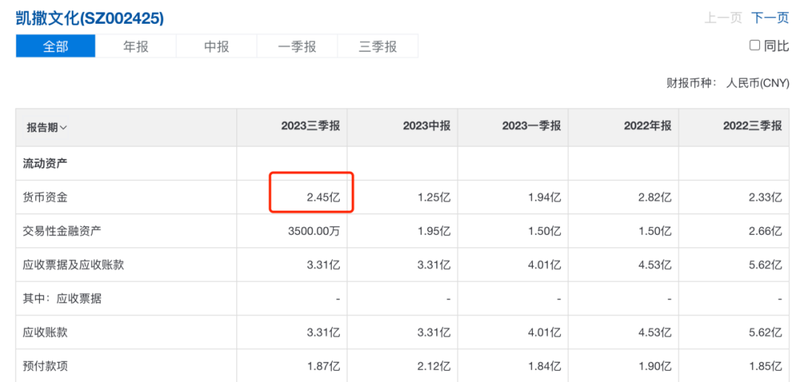Click the 应收票据及应收账款 row label
800x382 pixels.
73,265
